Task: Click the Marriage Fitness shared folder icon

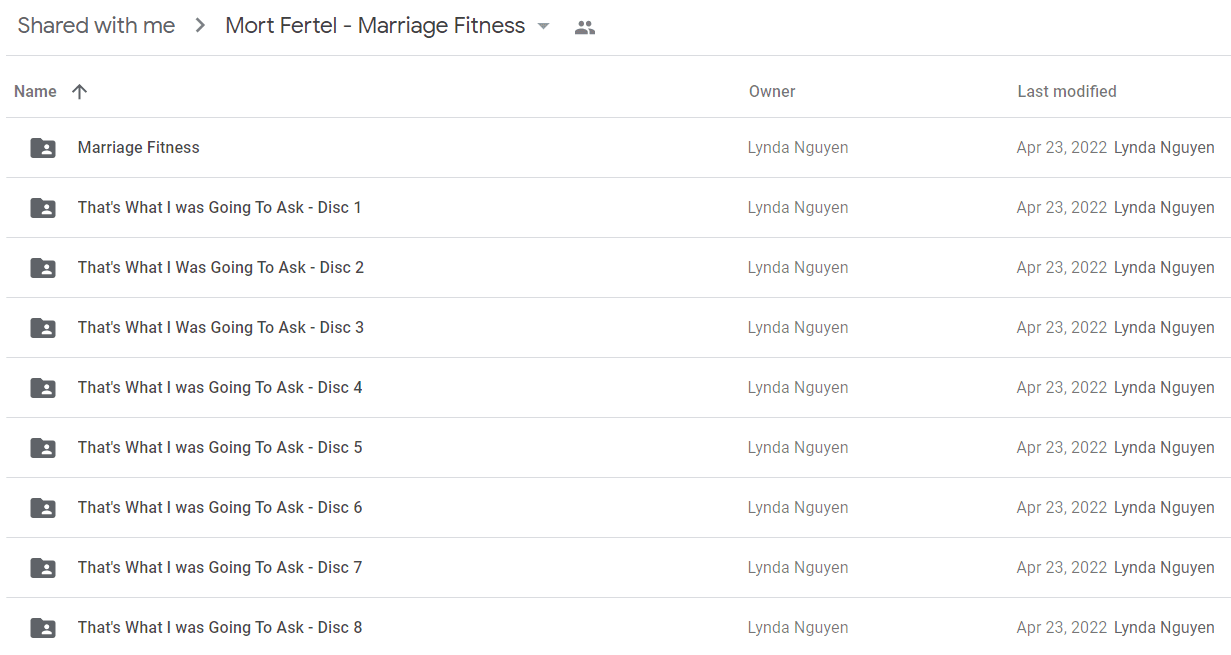Action: 43,148
